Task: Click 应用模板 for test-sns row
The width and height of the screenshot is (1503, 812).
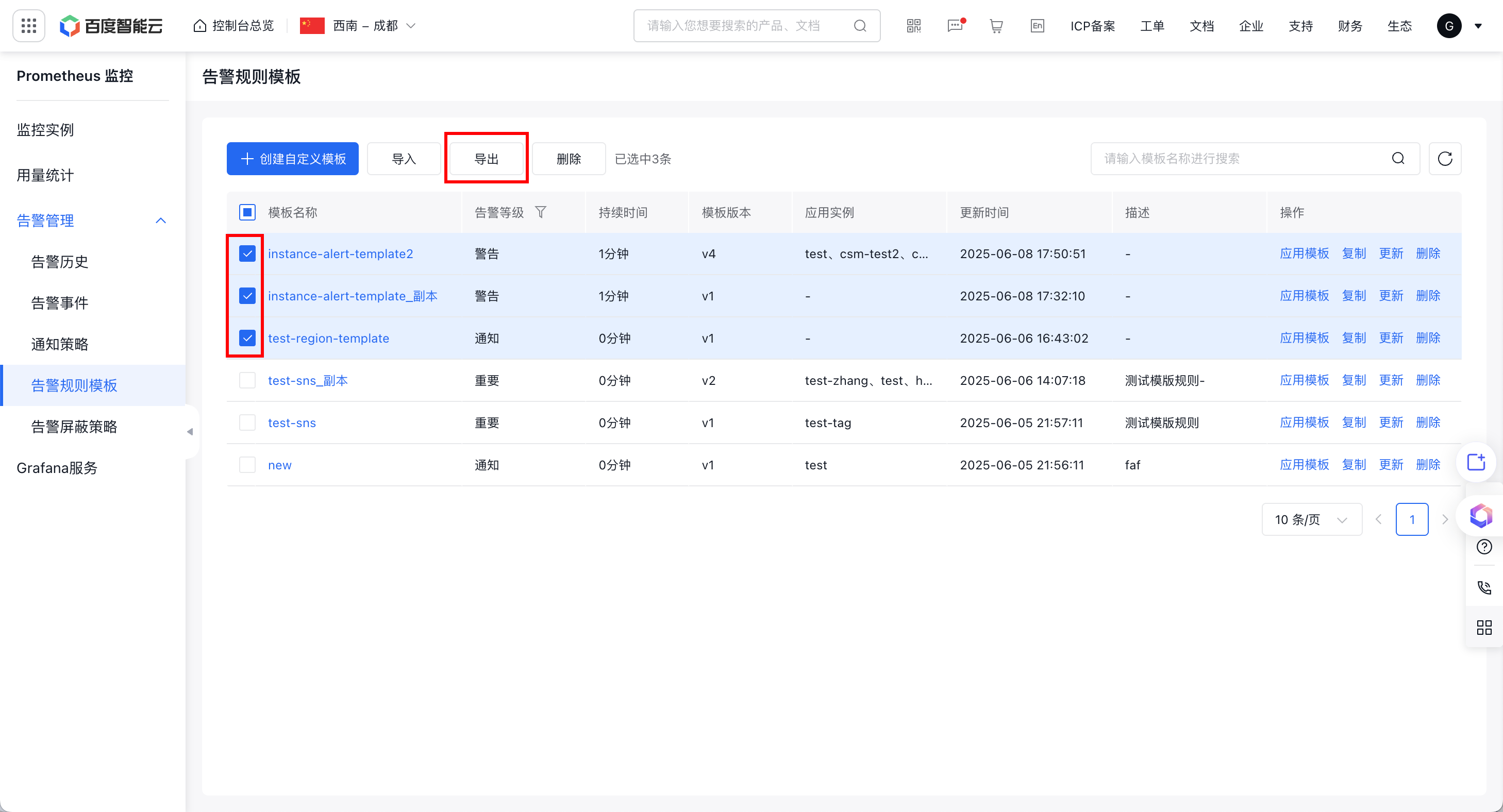Action: coord(1304,422)
